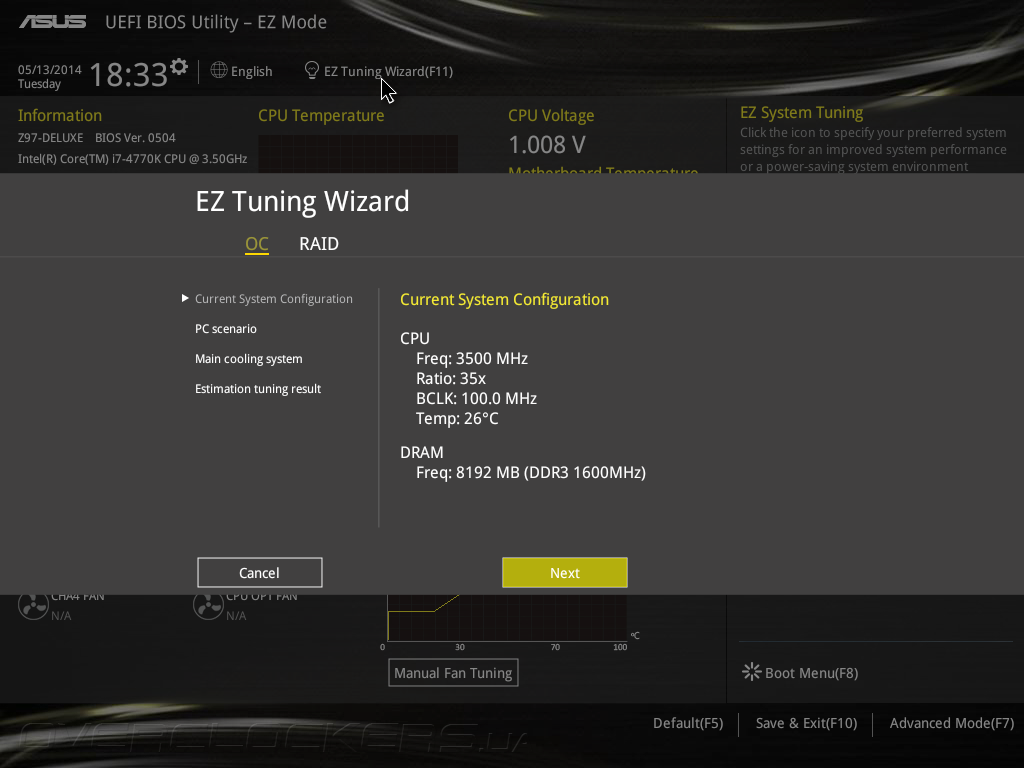Select the current arrow beside Current System Configuration
1024x768 pixels.
(x=185, y=298)
